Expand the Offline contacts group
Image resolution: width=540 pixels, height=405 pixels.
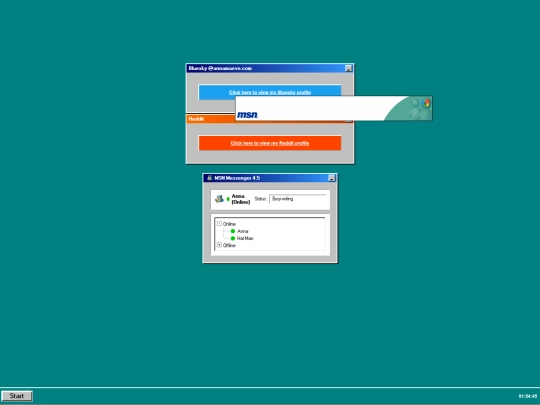tap(219, 245)
